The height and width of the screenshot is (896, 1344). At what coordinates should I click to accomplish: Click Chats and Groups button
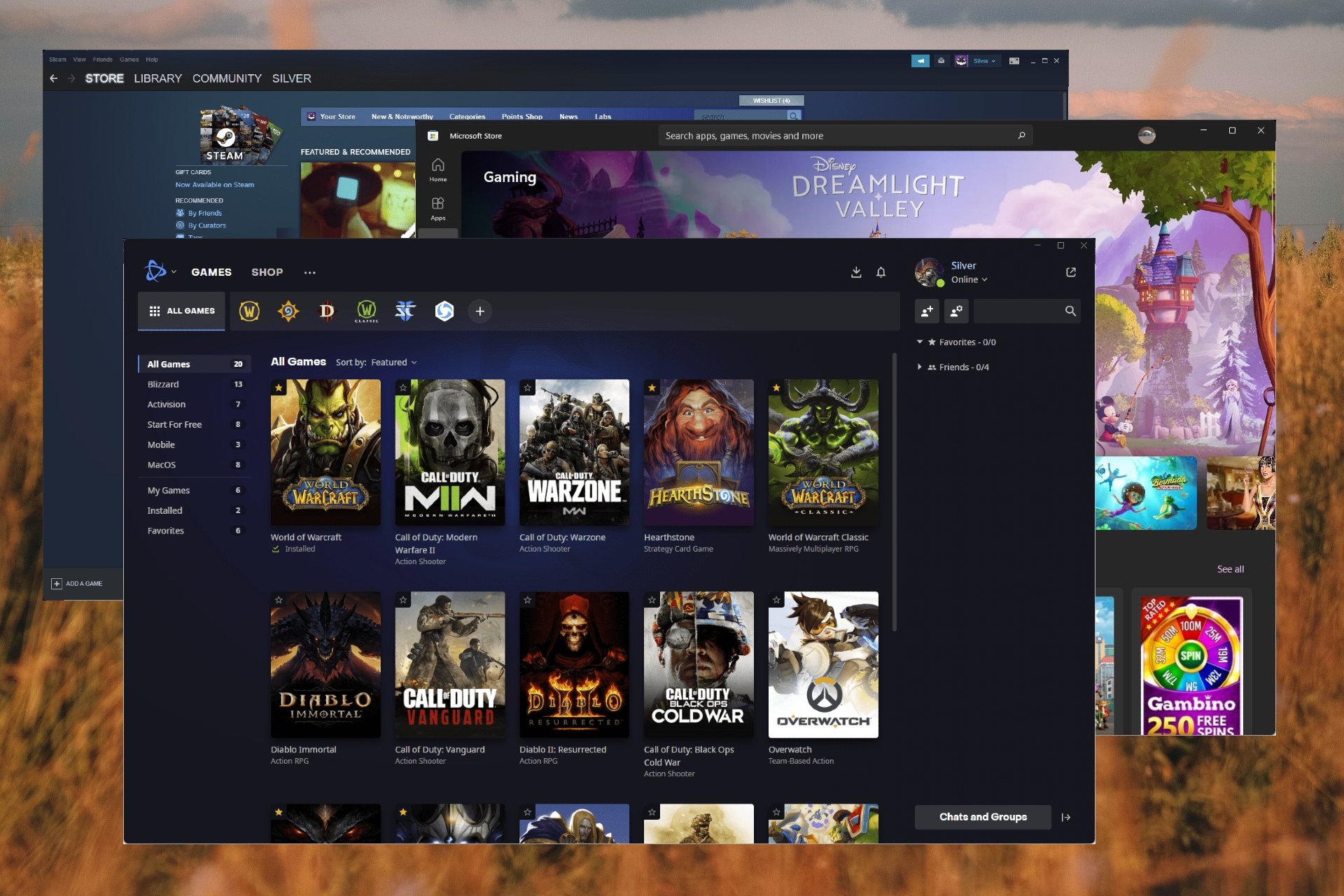pos(983,817)
